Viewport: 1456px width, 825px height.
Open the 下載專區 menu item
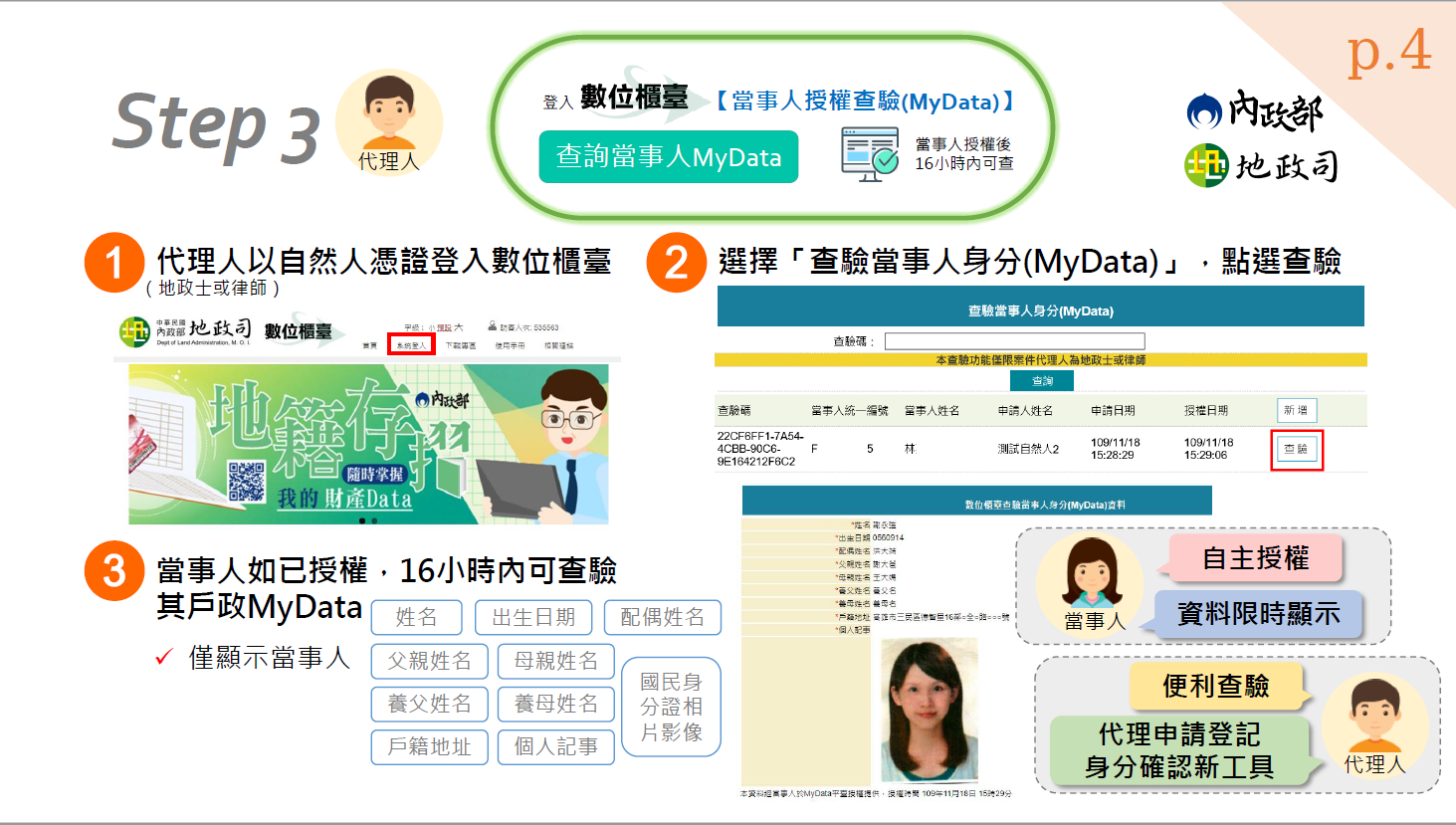(461, 345)
